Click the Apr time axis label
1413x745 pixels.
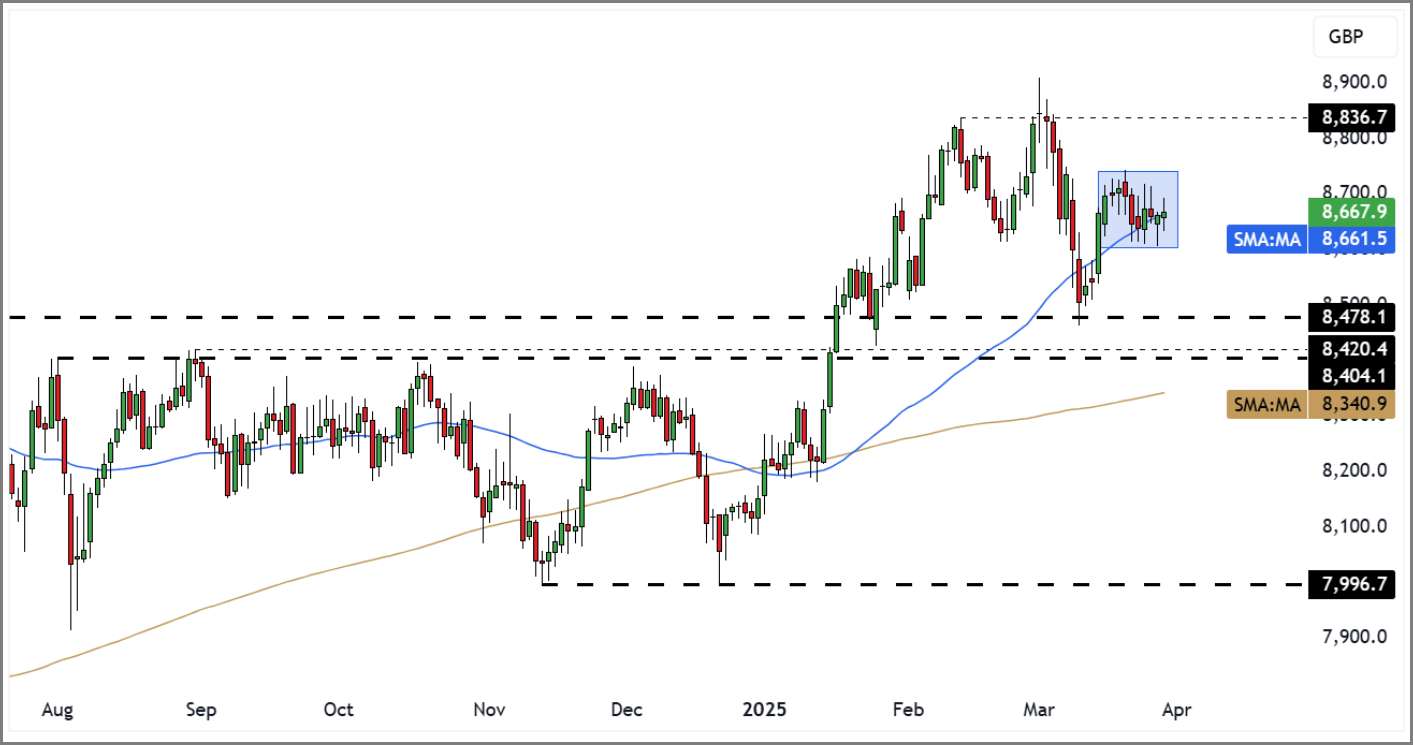click(1178, 710)
